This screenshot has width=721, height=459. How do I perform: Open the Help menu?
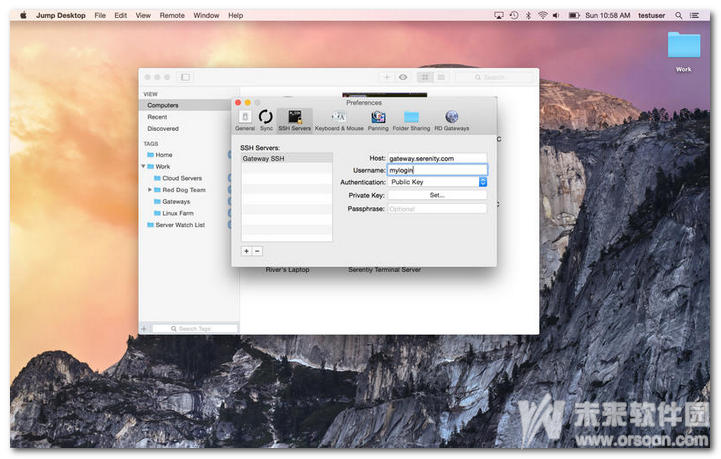tap(235, 15)
